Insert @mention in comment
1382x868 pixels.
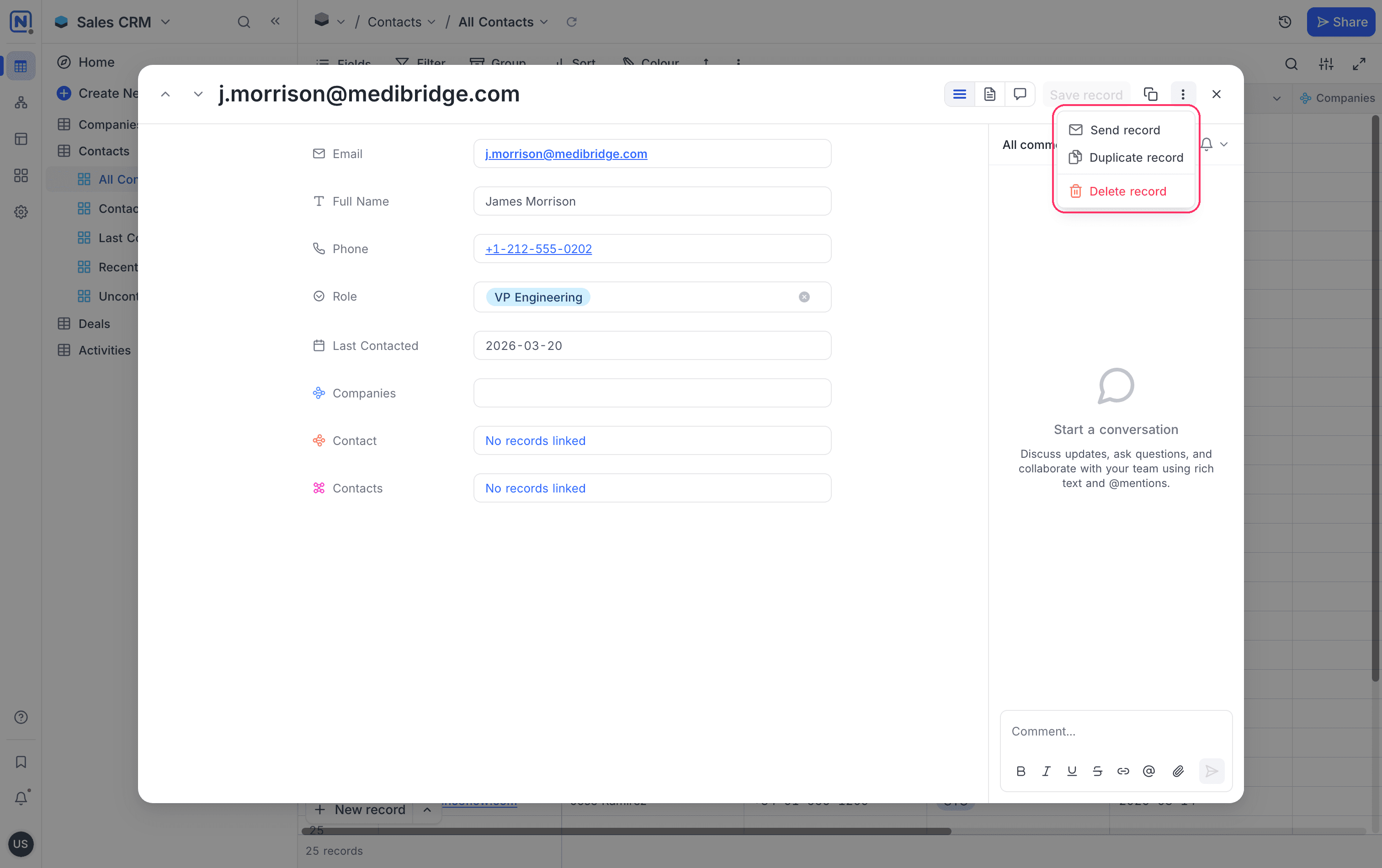[x=1148, y=772]
